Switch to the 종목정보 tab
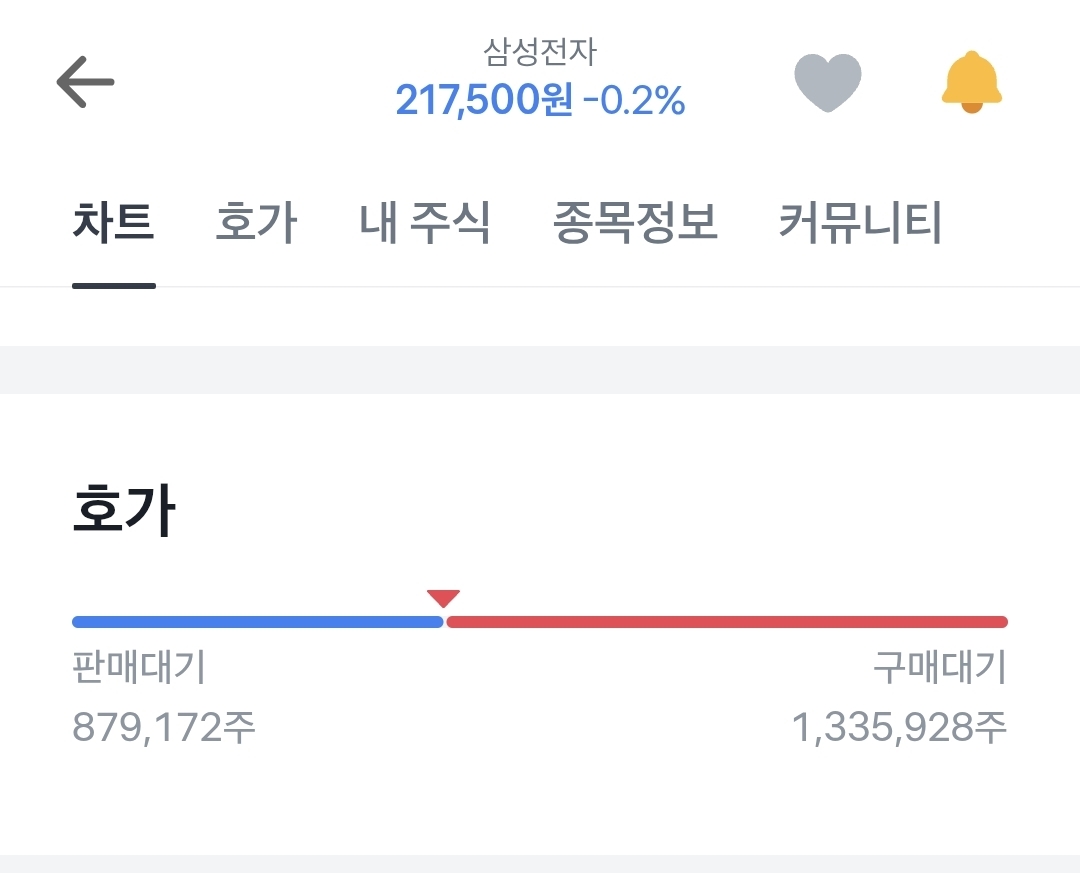Image resolution: width=1080 pixels, height=873 pixels. point(635,223)
